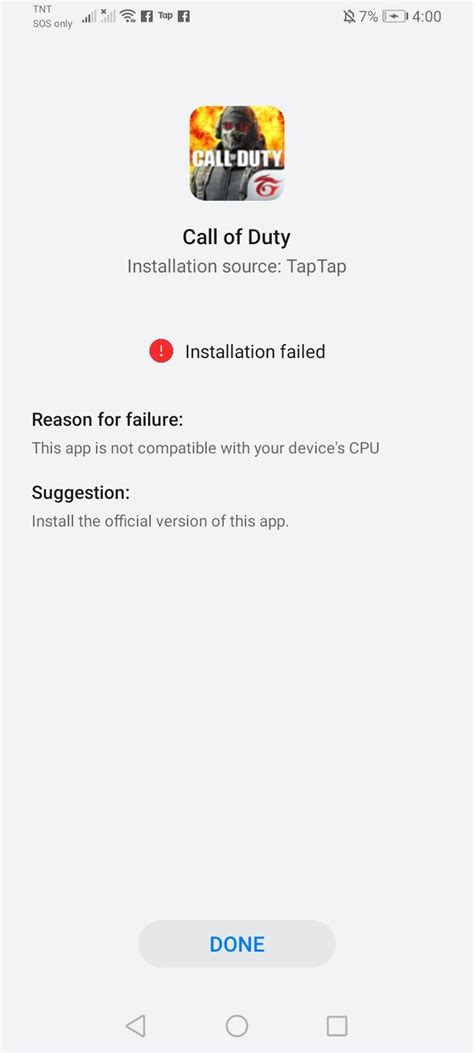Tap the TapTap notification icon
The image size is (474, 1053).
click(165, 16)
